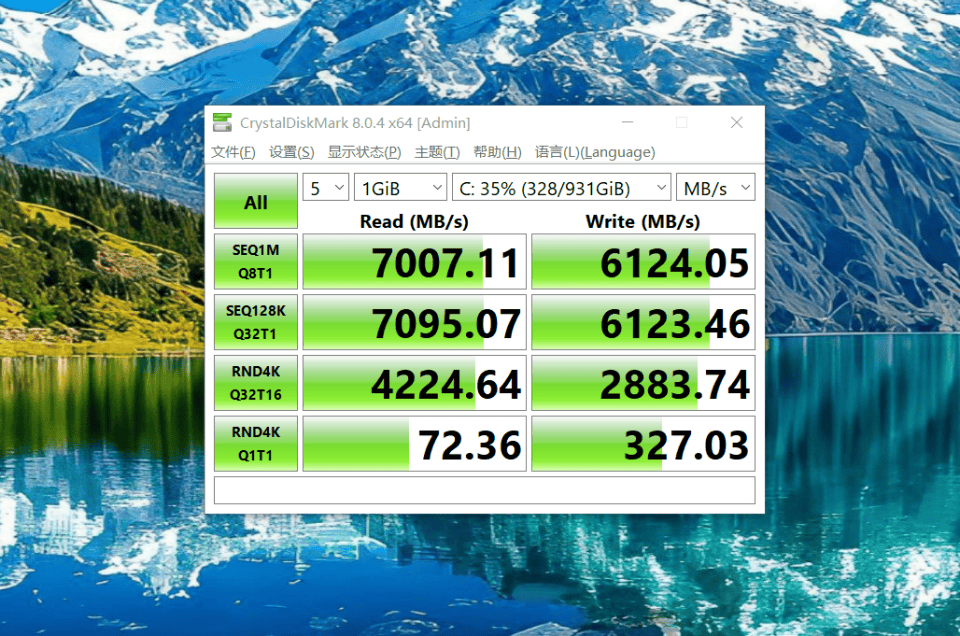Select the 327.03 write result

point(643,443)
